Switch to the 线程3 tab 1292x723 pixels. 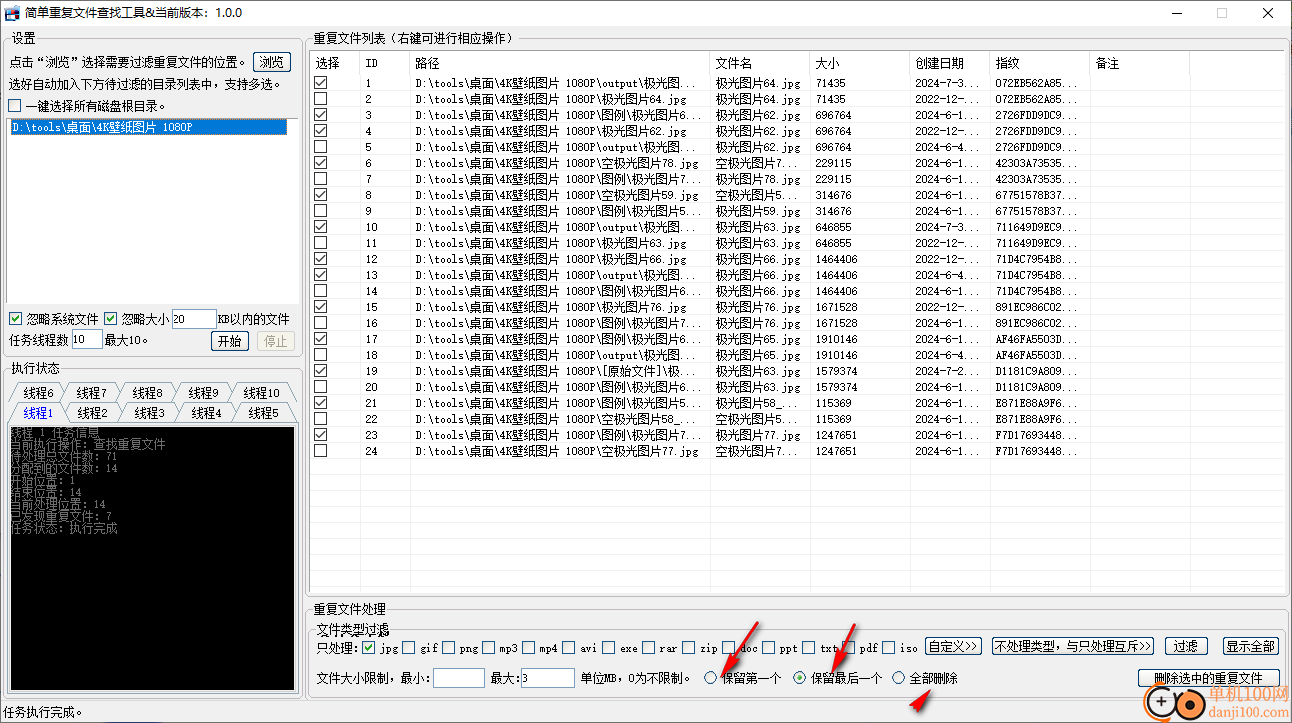(149, 413)
